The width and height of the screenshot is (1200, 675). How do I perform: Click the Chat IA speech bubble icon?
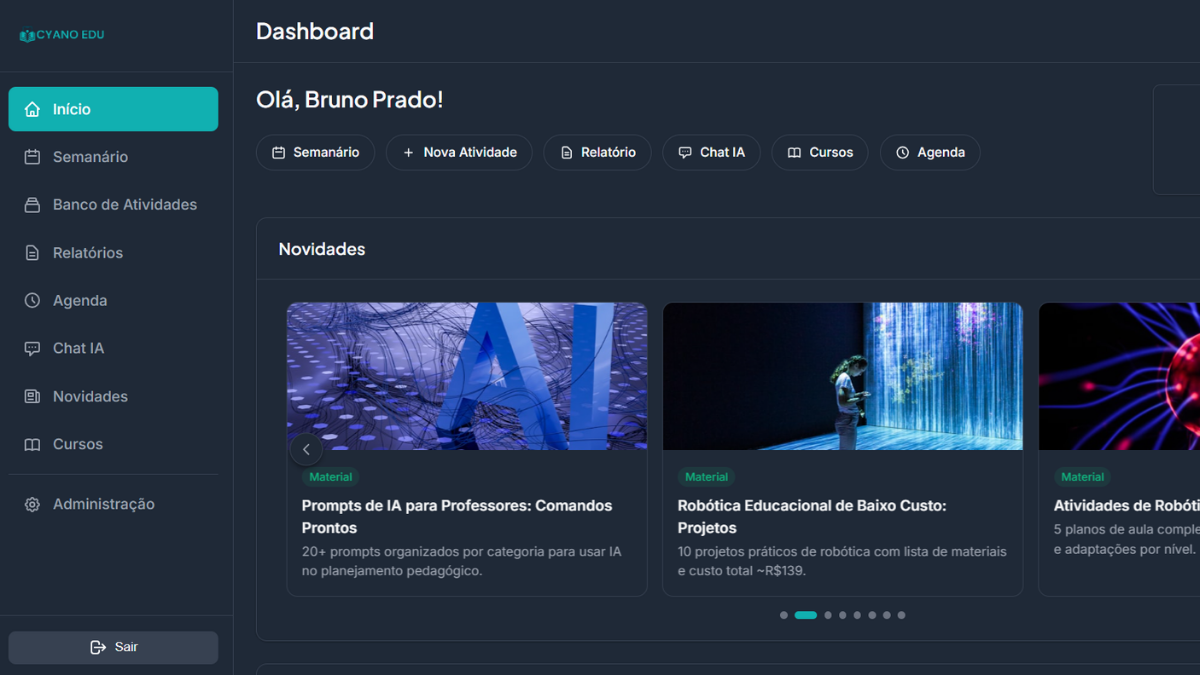coord(32,348)
